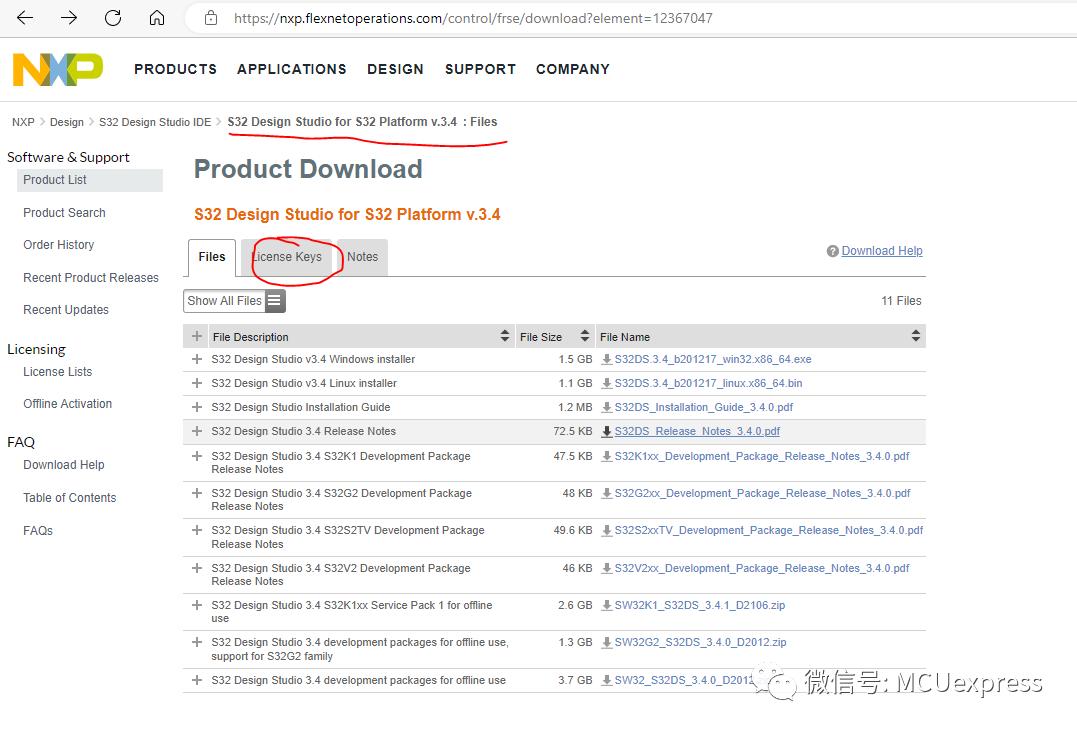Open Product Search in sidebar
1077x732 pixels.
pyautogui.click(x=65, y=214)
